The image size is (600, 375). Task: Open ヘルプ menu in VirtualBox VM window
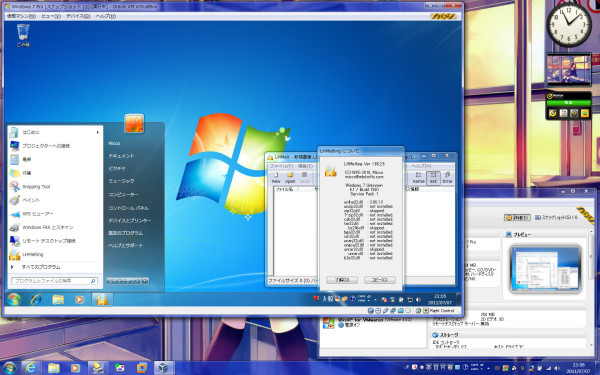coord(106,16)
